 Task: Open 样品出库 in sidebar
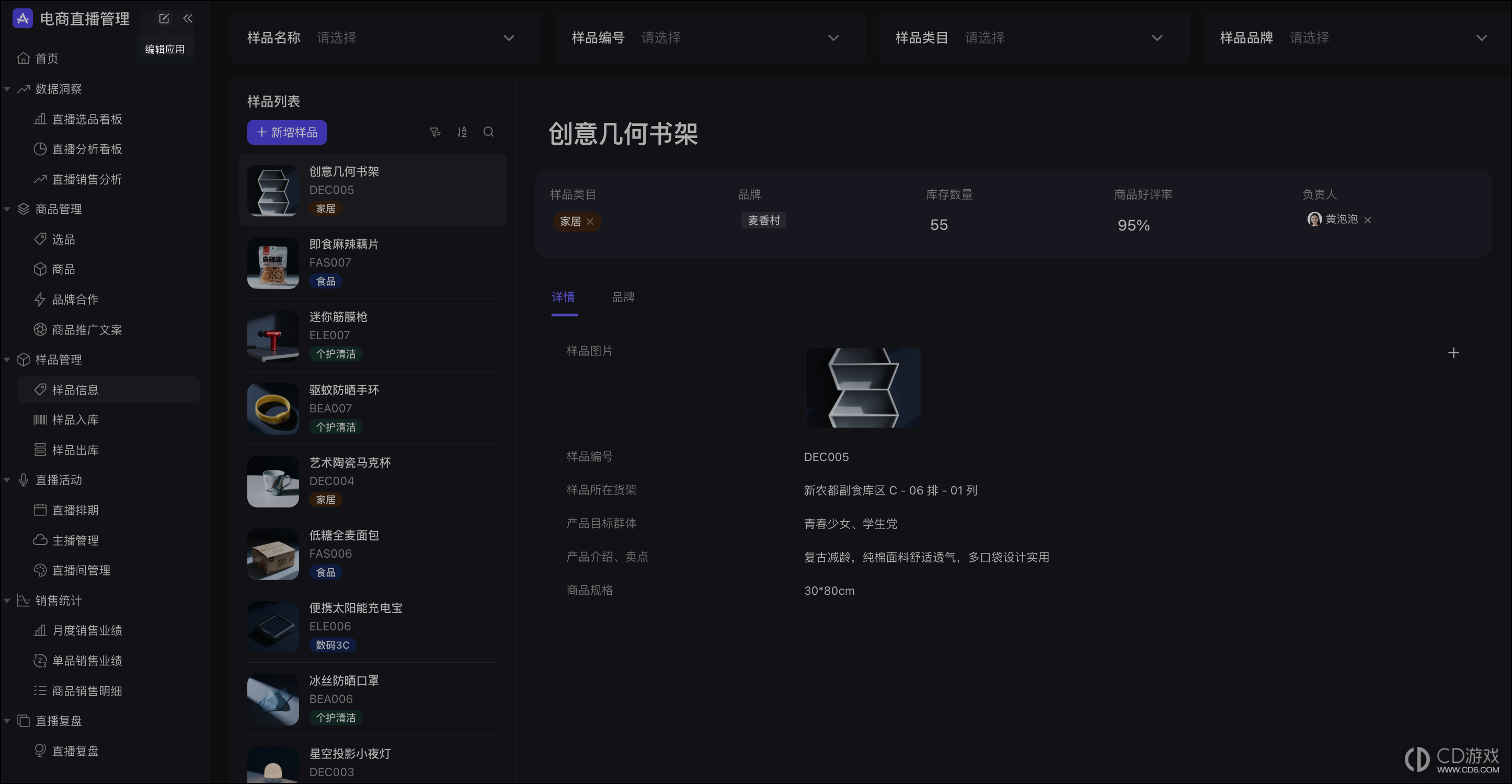coord(66,450)
